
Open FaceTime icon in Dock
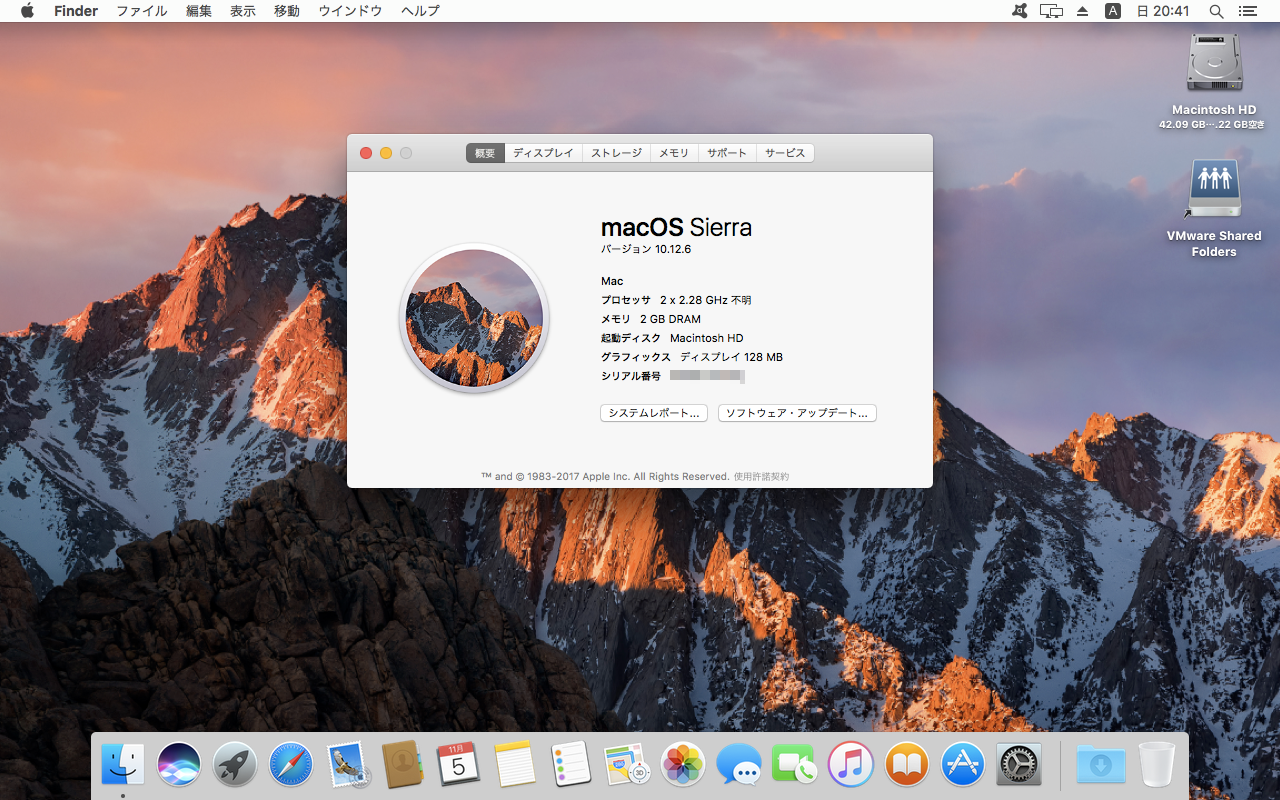click(x=795, y=765)
